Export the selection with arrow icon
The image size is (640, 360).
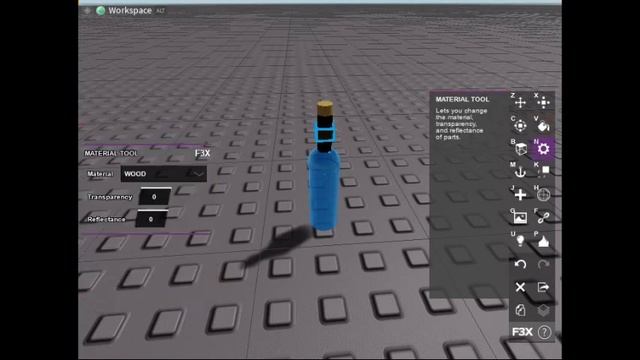[543, 287]
